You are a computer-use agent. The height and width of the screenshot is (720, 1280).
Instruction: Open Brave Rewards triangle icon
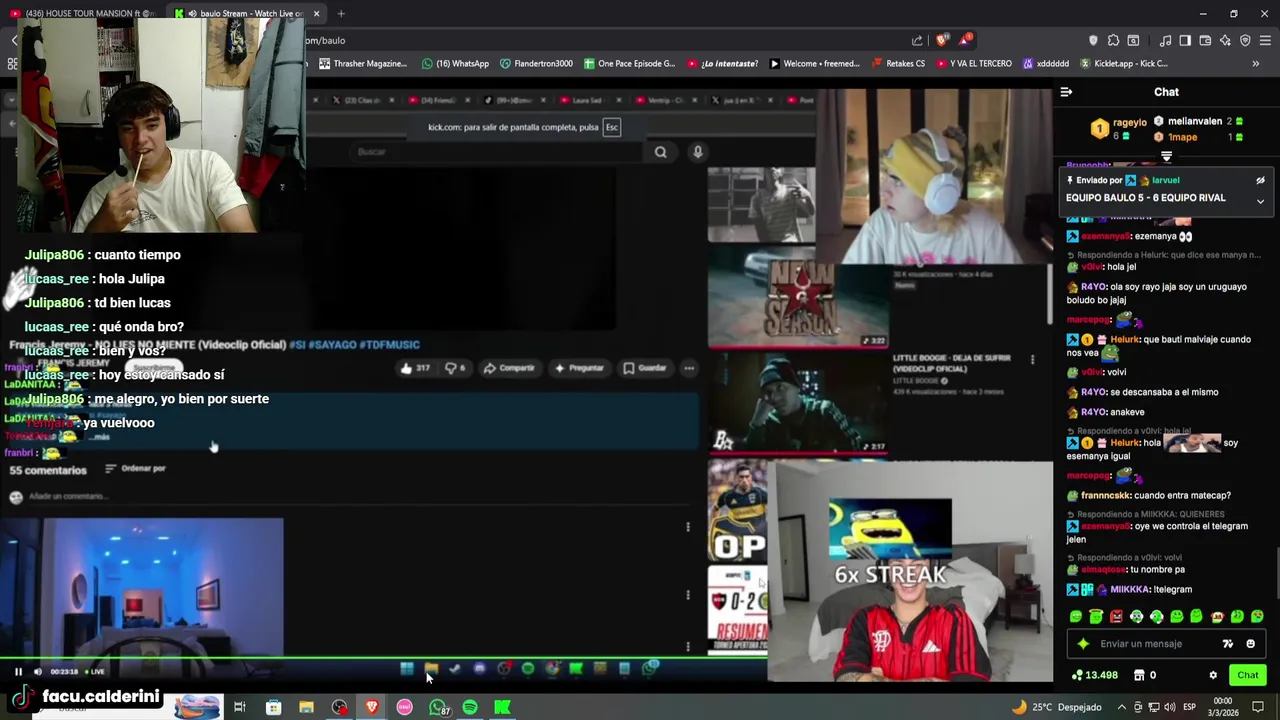pos(966,40)
